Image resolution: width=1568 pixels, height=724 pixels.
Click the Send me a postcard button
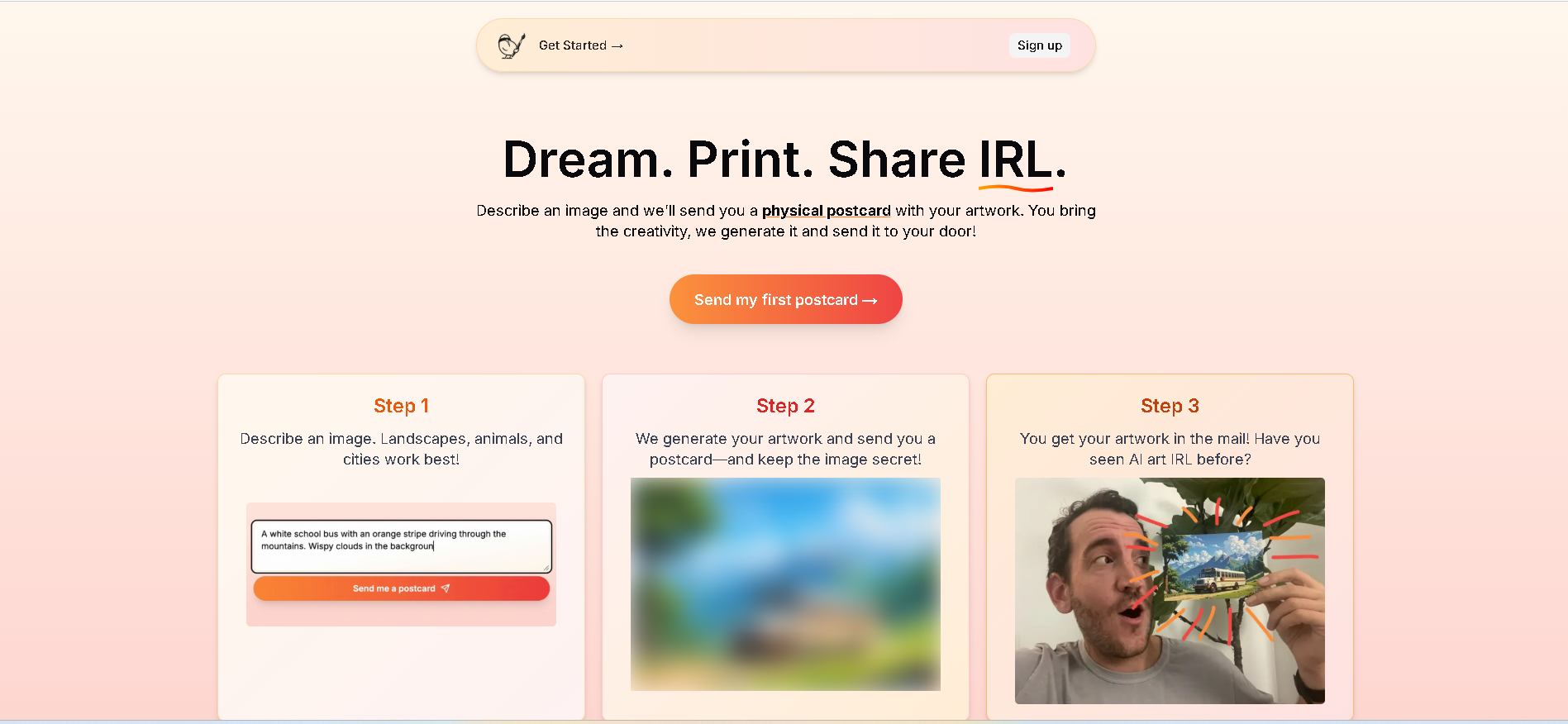tap(401, 588)
